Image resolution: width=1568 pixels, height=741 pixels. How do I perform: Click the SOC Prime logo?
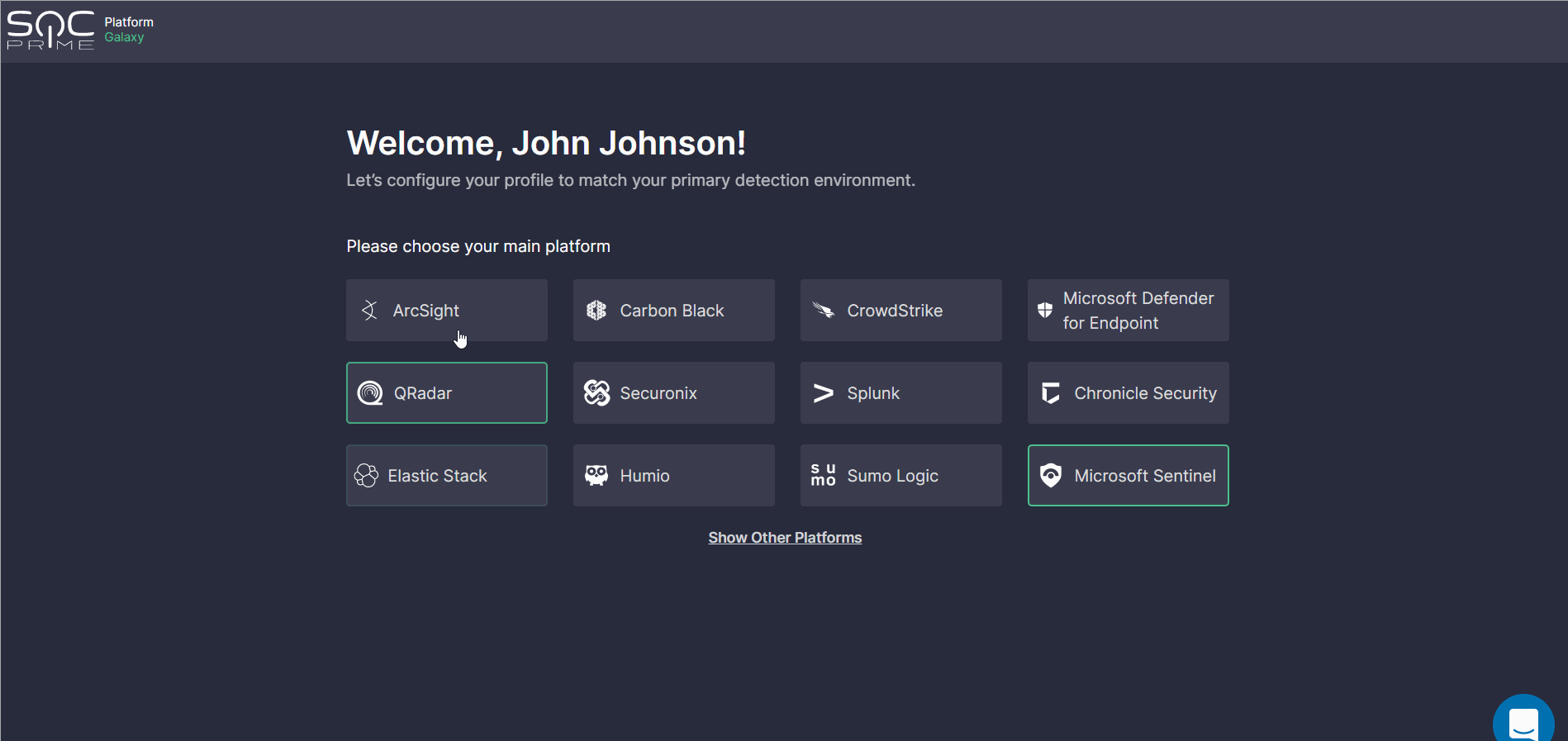[50, 31]
